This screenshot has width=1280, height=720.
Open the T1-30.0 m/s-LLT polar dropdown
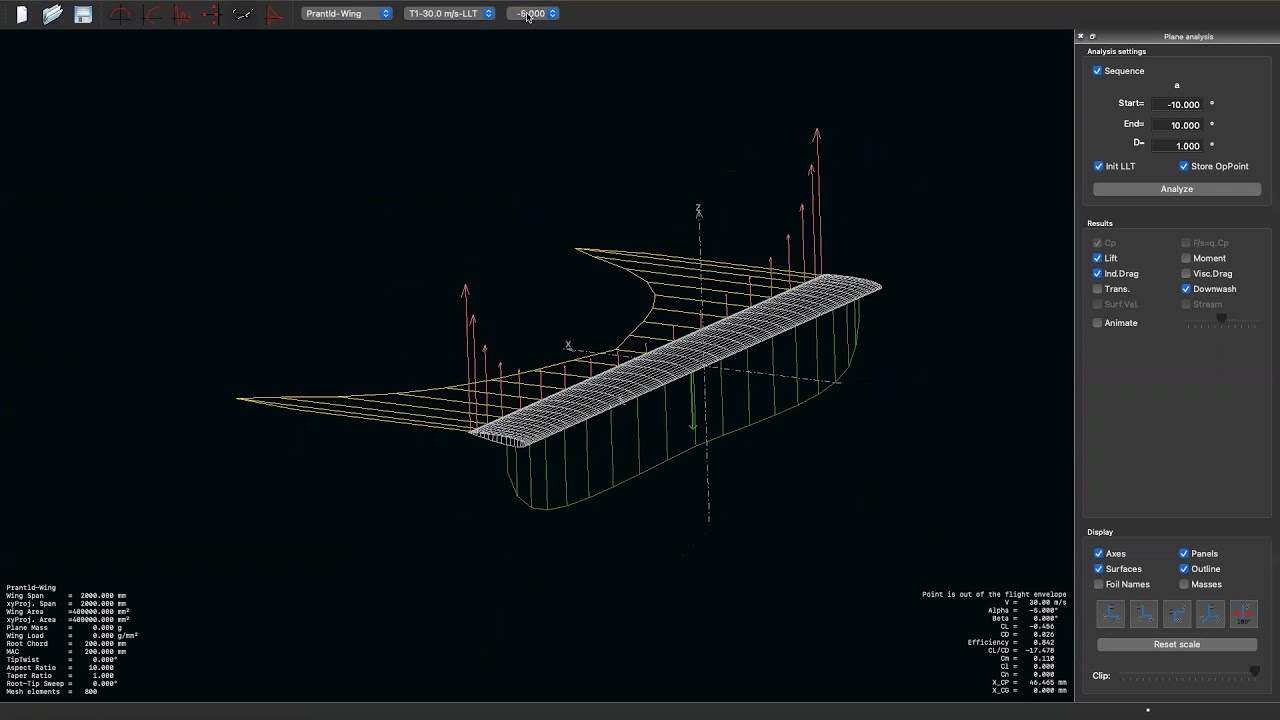tap(450, 14)
